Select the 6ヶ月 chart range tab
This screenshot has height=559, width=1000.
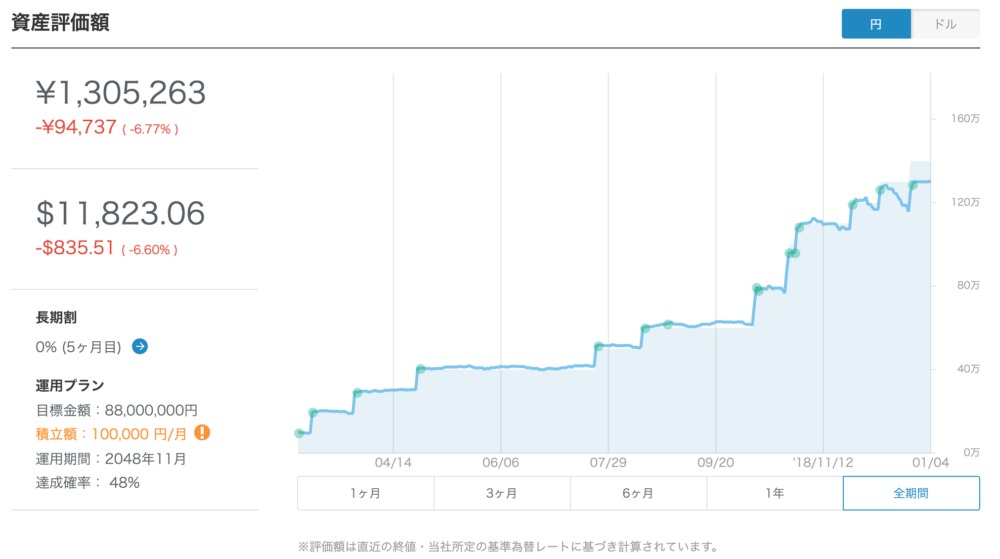[x=638, y=493]
